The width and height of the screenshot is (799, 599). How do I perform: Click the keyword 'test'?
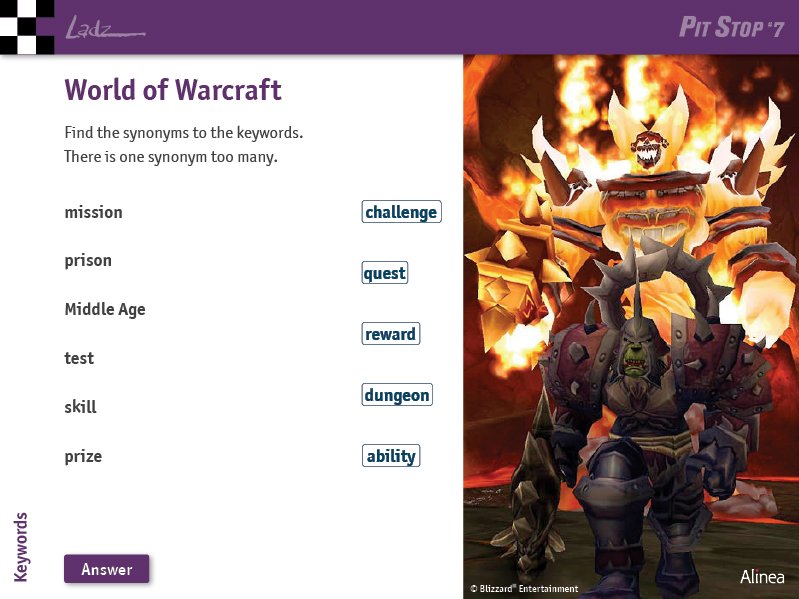pyautogui.click(x=79, y=358)
